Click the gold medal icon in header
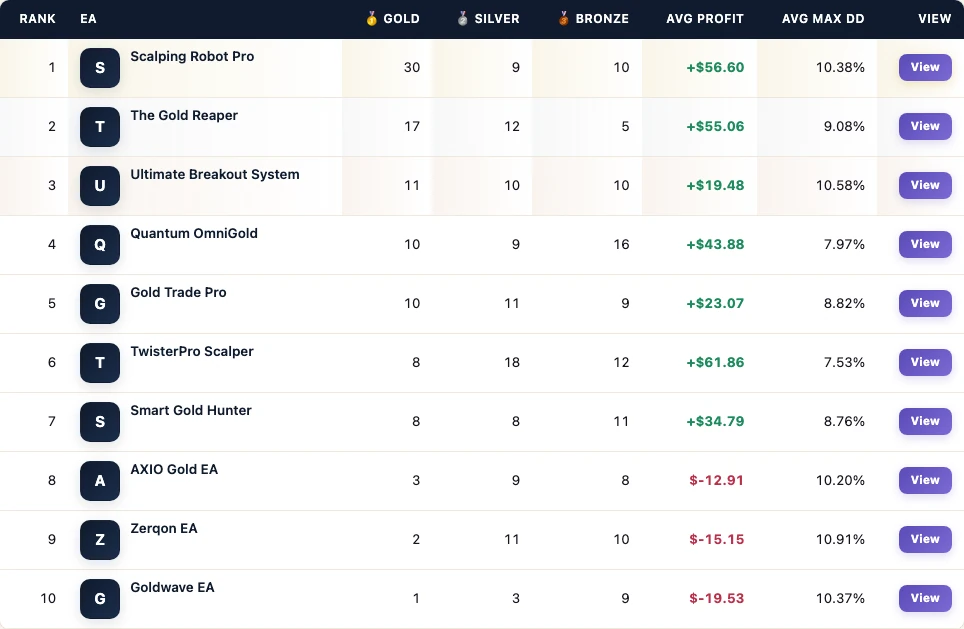 371,18
